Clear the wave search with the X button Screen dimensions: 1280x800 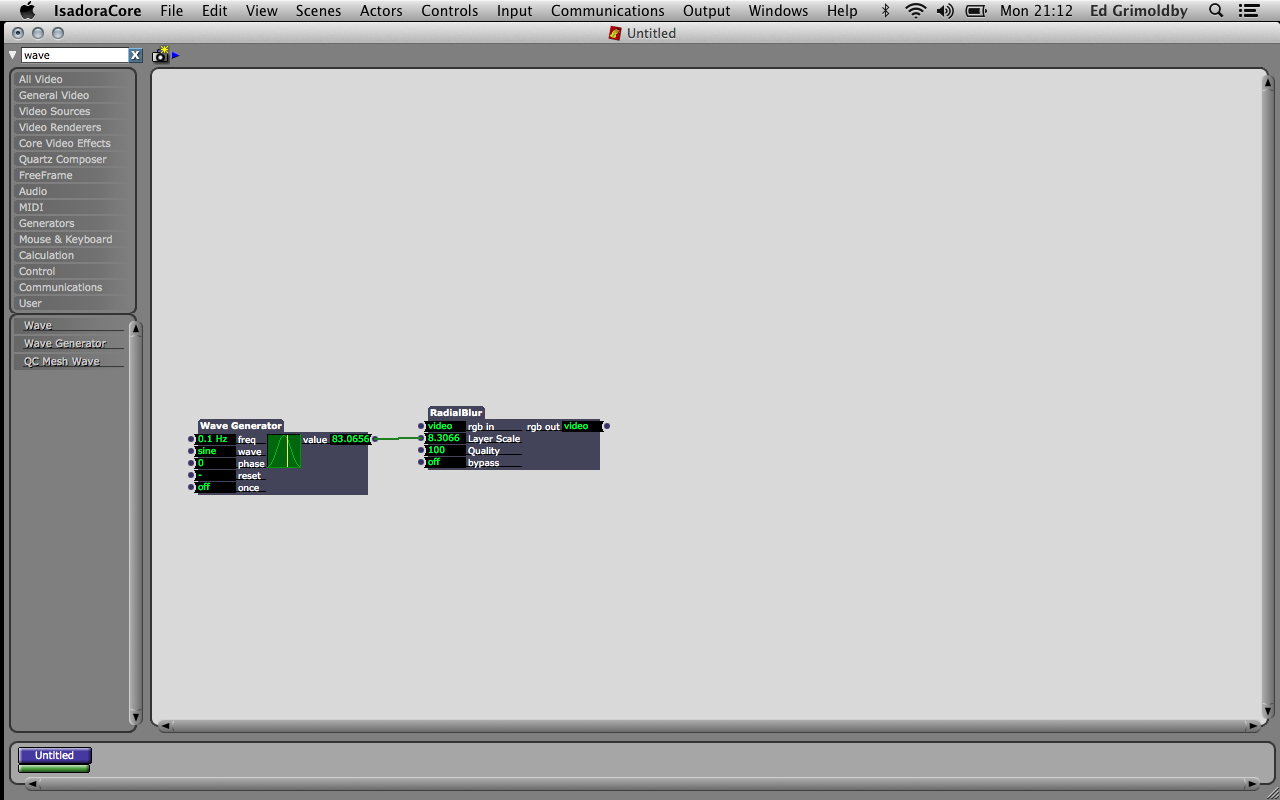[x=135, y=55]
